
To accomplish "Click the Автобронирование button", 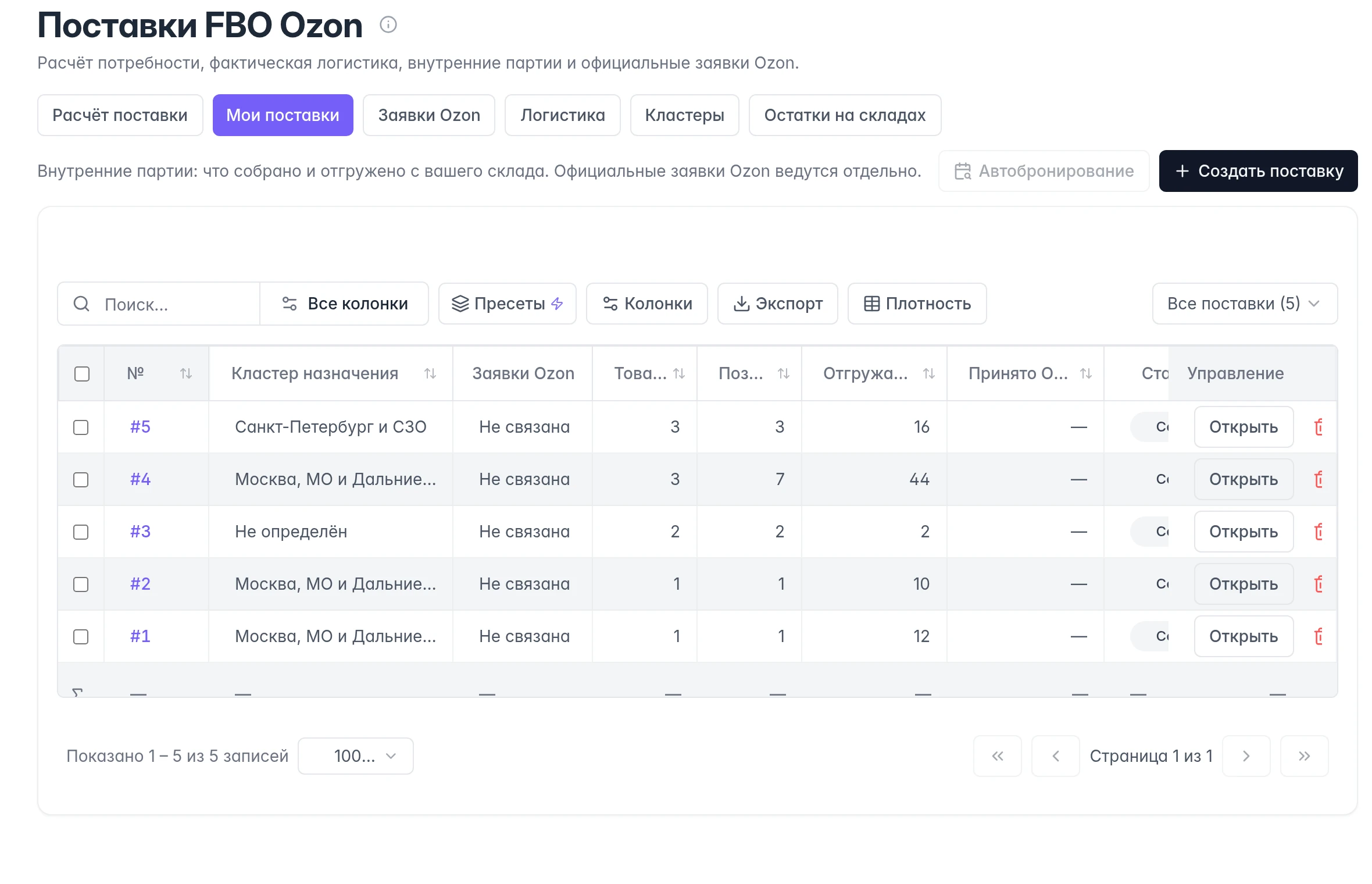I will pos(1044,171).
